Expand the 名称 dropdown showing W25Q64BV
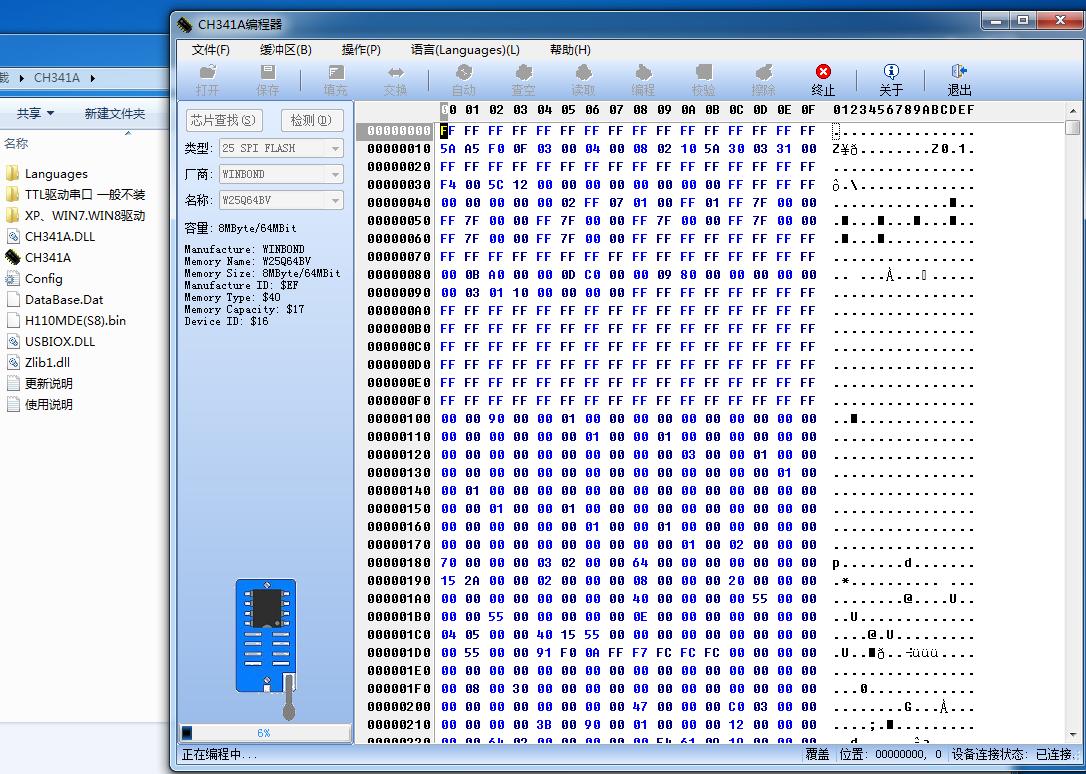This screenshot has height=774, width=1086. click(335, 200)
